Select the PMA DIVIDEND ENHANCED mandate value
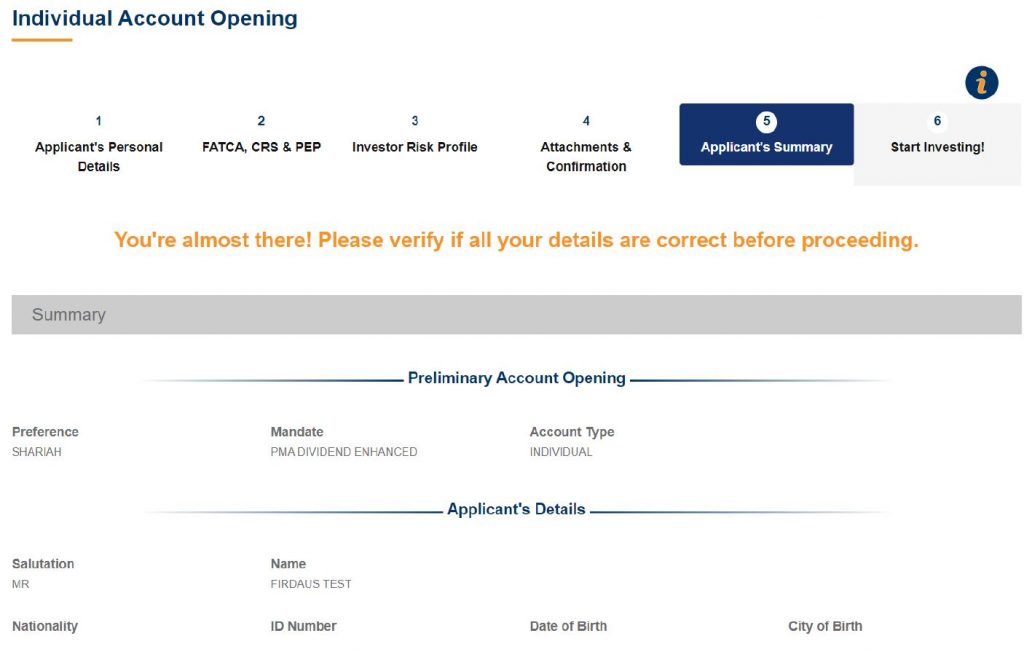Viewport: 1024px width, 652px height. [x=344, y=452]
